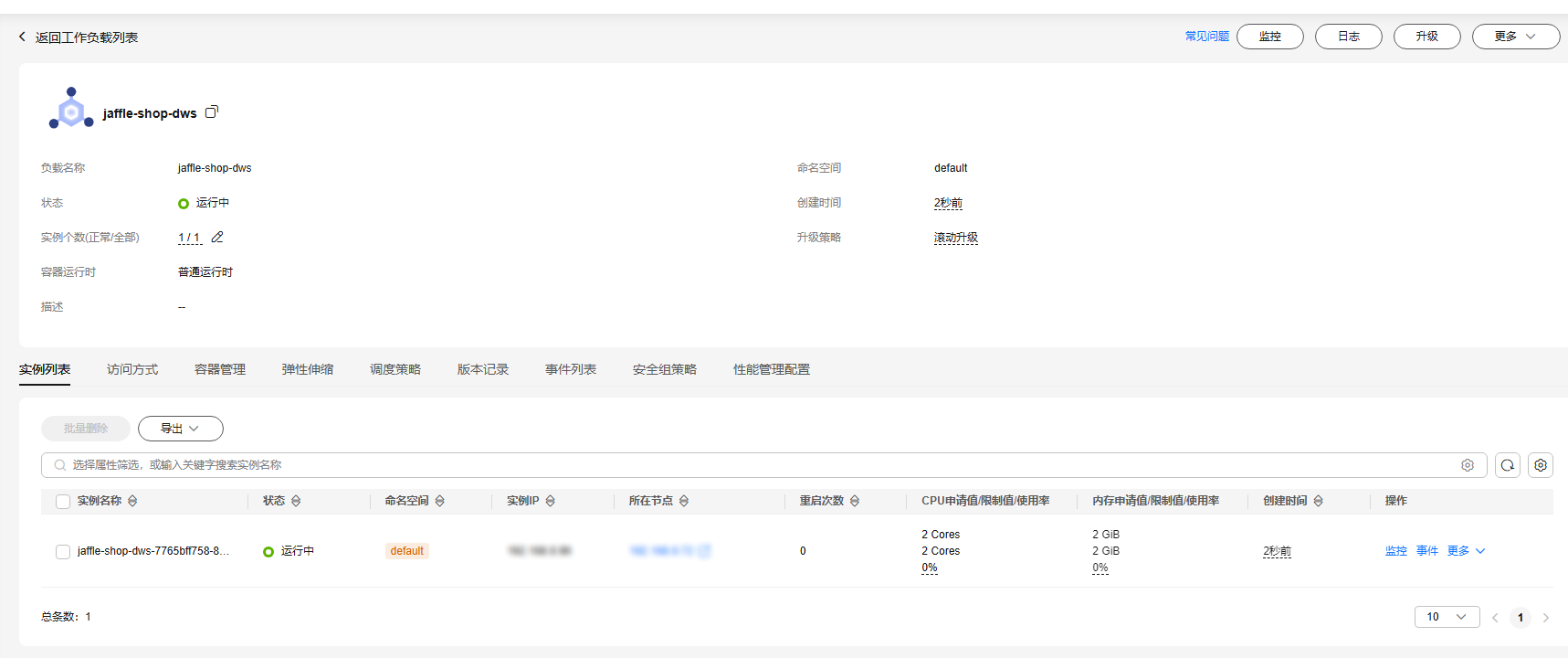Select the 调度策略 tab

point(395,369)
